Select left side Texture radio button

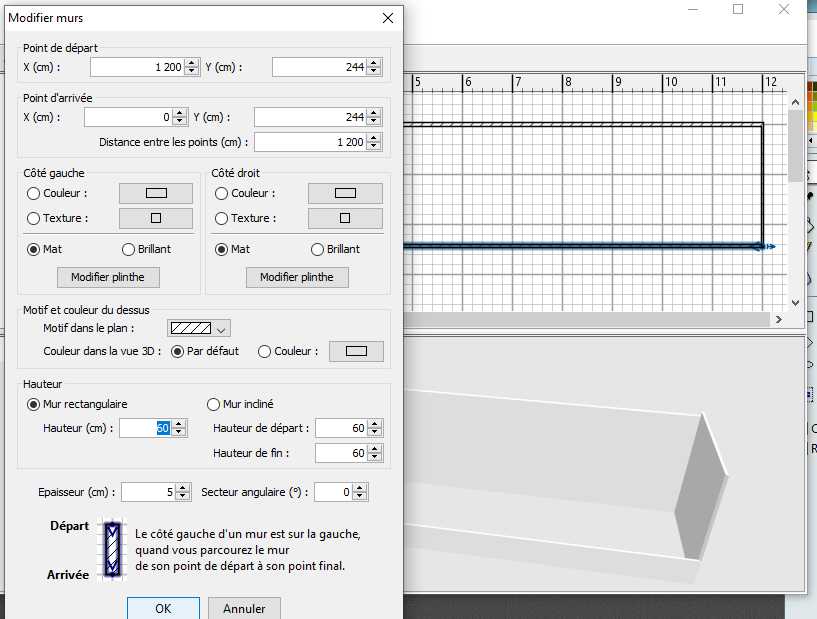tap(33, 218)
